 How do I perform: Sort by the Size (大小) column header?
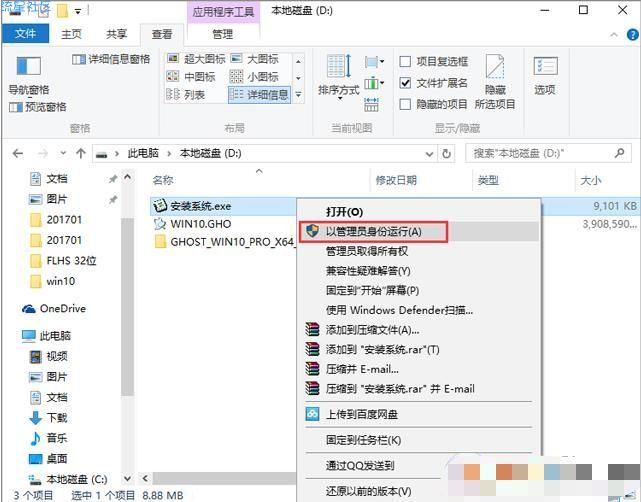(591, 180)
